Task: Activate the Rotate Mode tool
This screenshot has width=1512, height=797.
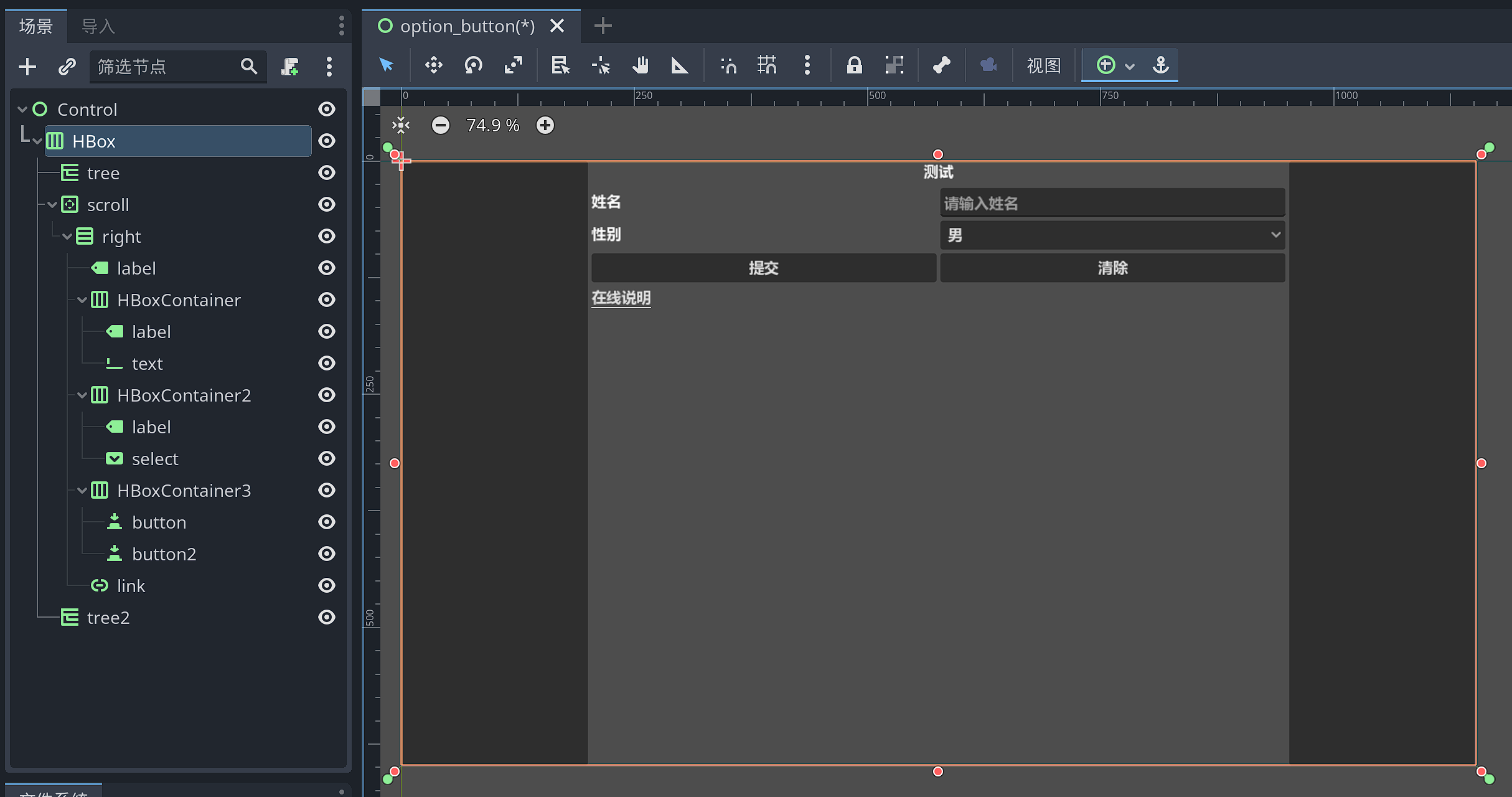Action: coord(473,65)
